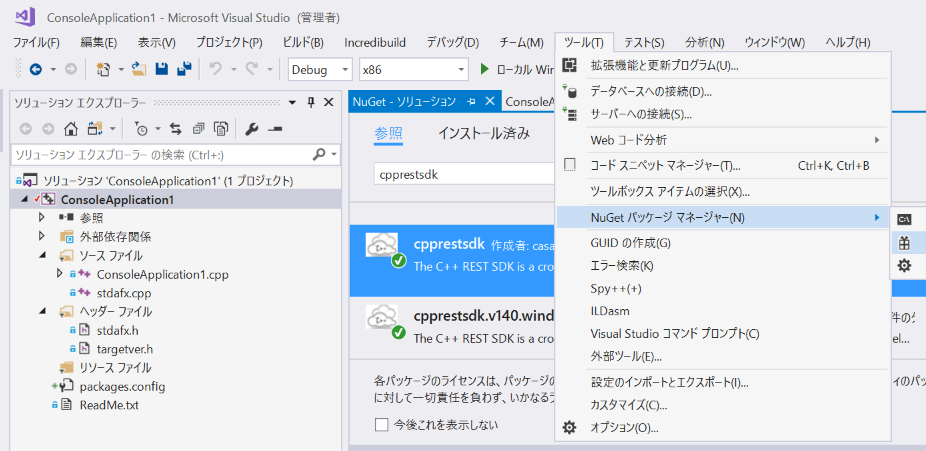Open New Project dropdown arrow
Screen dimensions: 926x451
121,70
